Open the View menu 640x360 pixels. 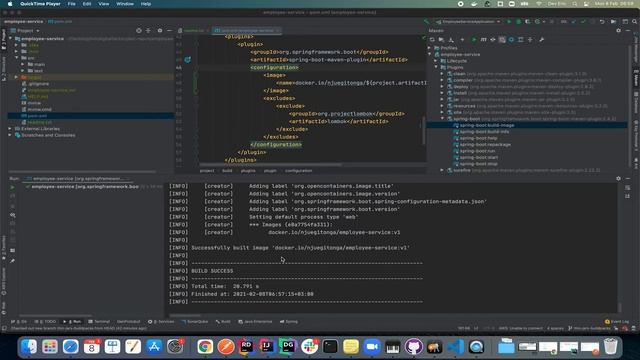[x=104, y=4]
